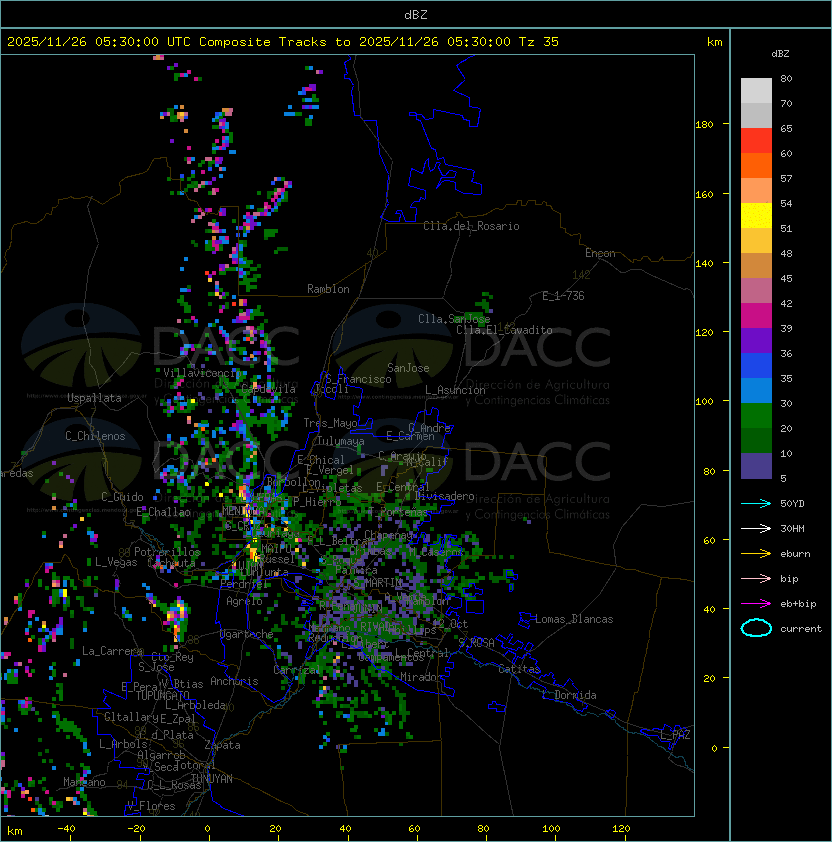Click the 'Catitas' map label
The height and width of the screenshot is (842, 832).
pyautogui.click(x=519, y=669)
